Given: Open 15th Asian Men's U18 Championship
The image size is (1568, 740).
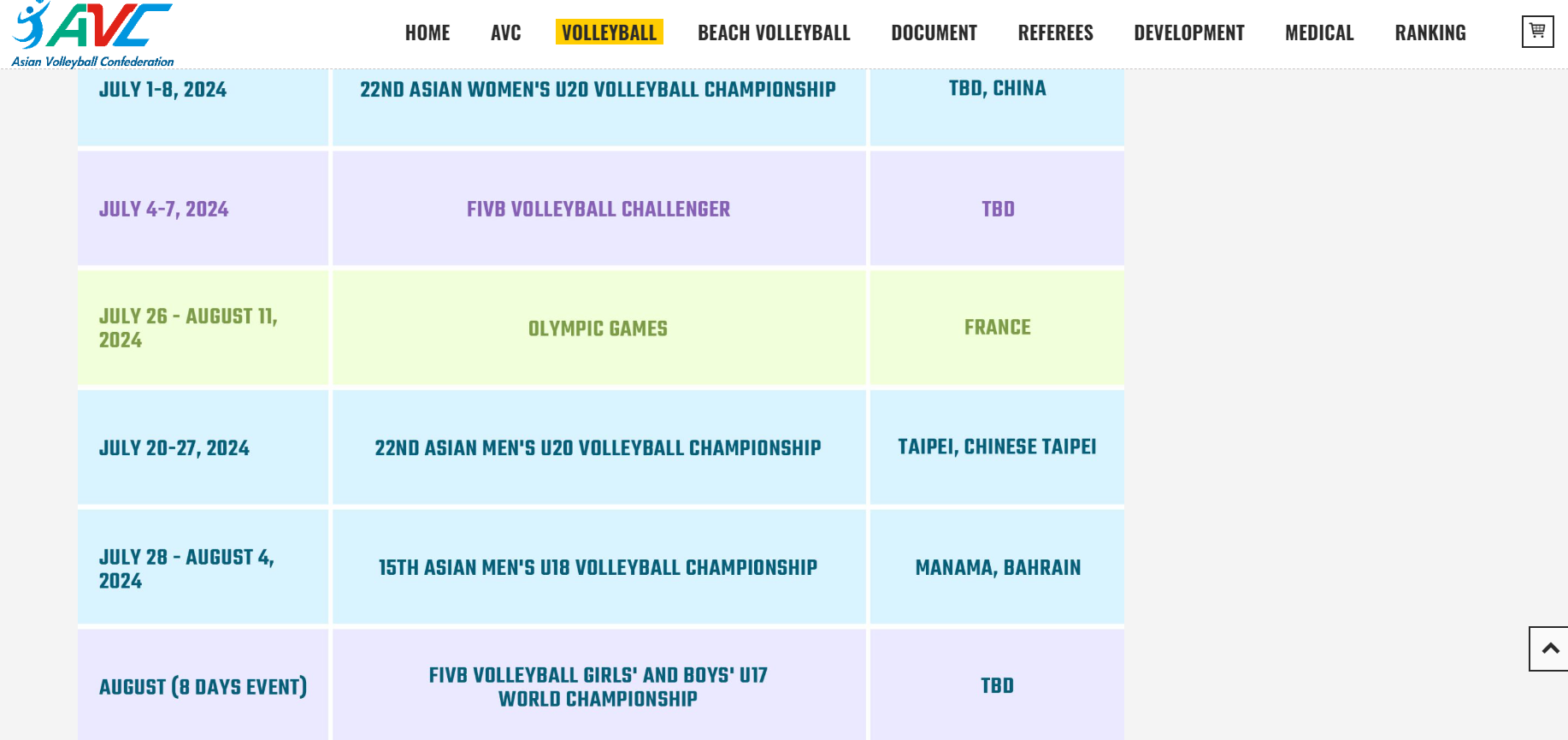Looking at the screenshot, I should tap(598, 568).
